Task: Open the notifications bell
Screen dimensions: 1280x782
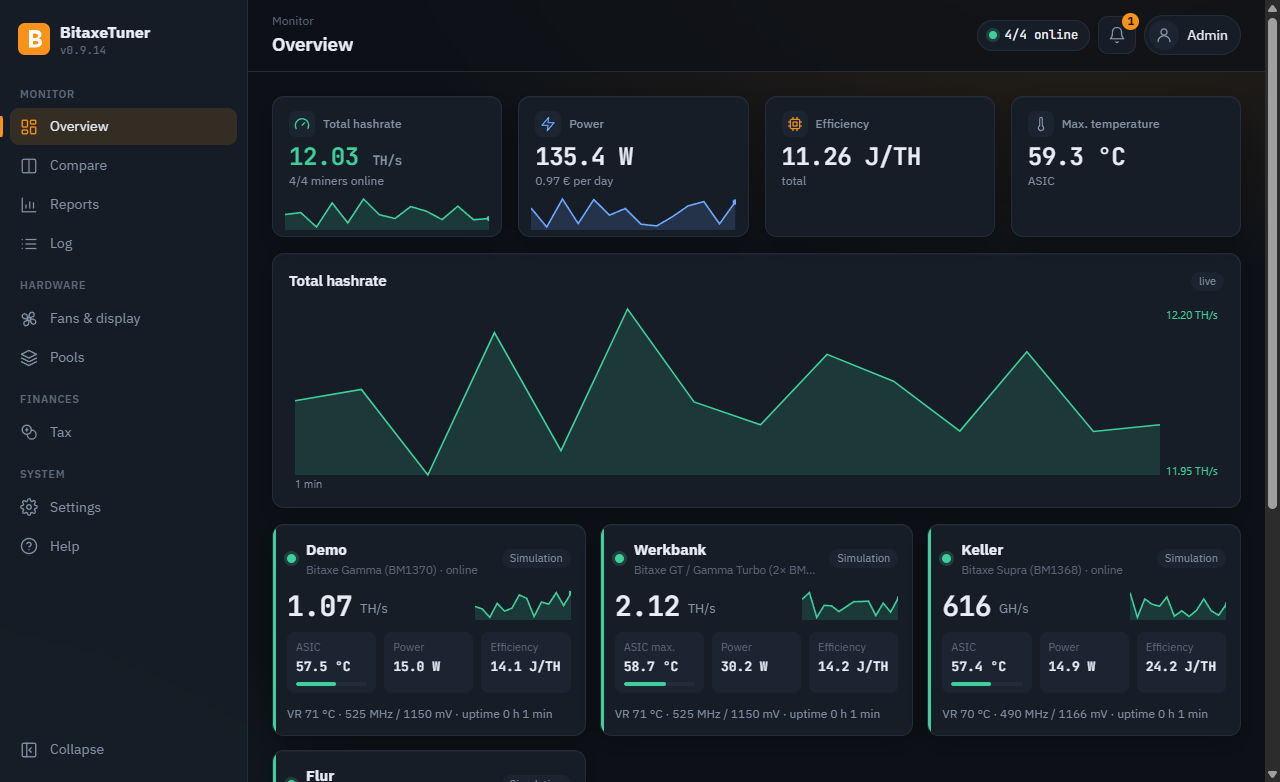Action: [x=1117, y=35]
